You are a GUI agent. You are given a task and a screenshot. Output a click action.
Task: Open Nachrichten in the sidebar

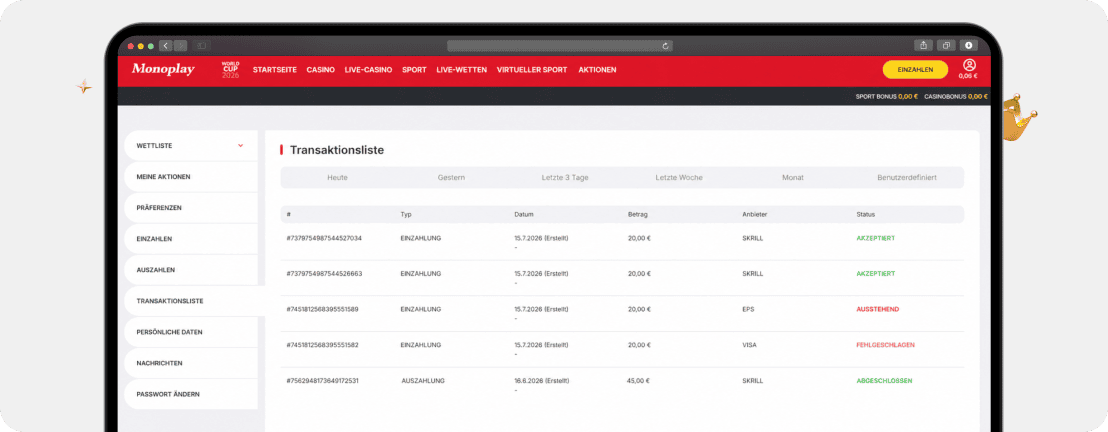pos(191,363)
